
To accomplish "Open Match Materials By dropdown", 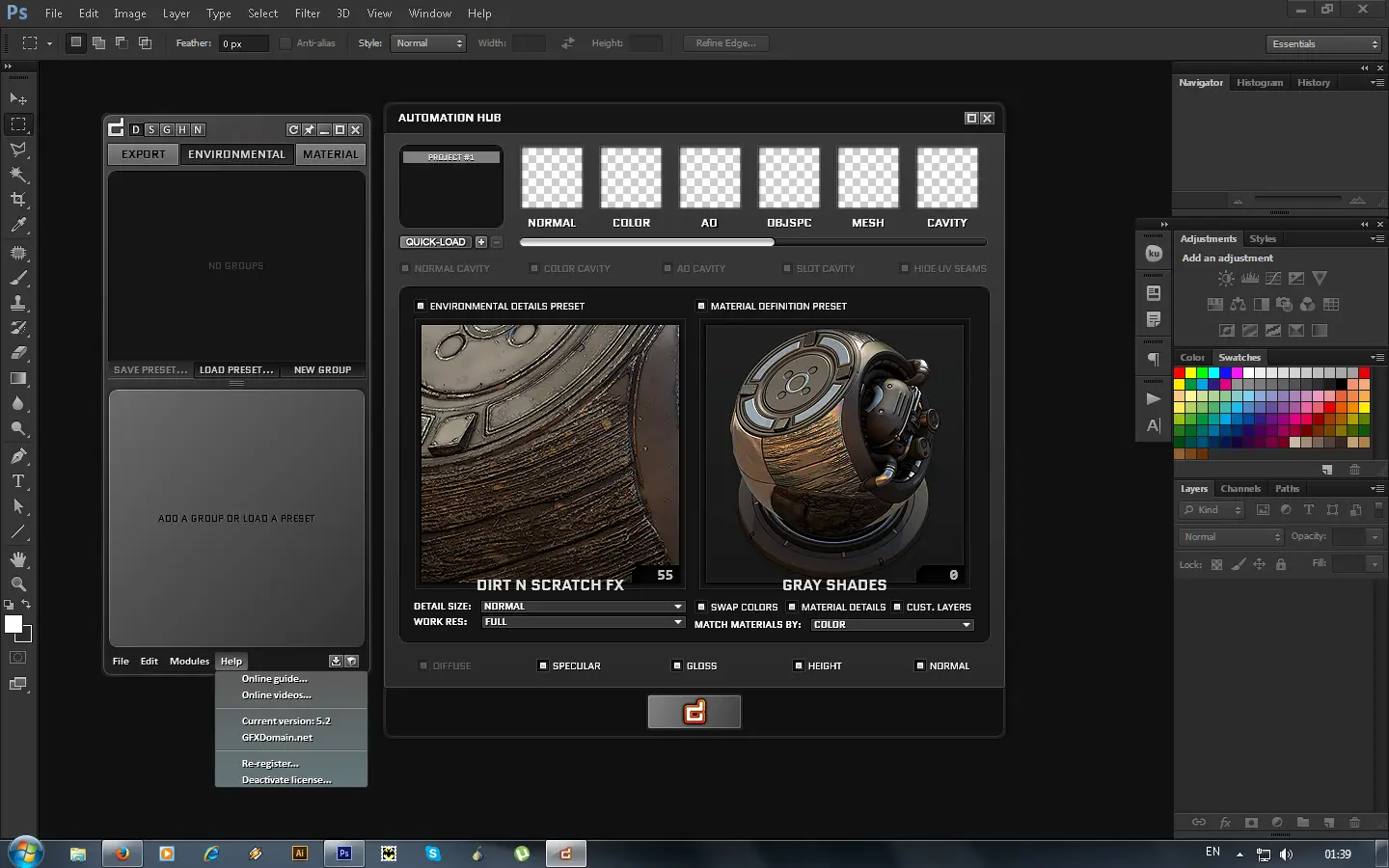I will tap(891, 625).
